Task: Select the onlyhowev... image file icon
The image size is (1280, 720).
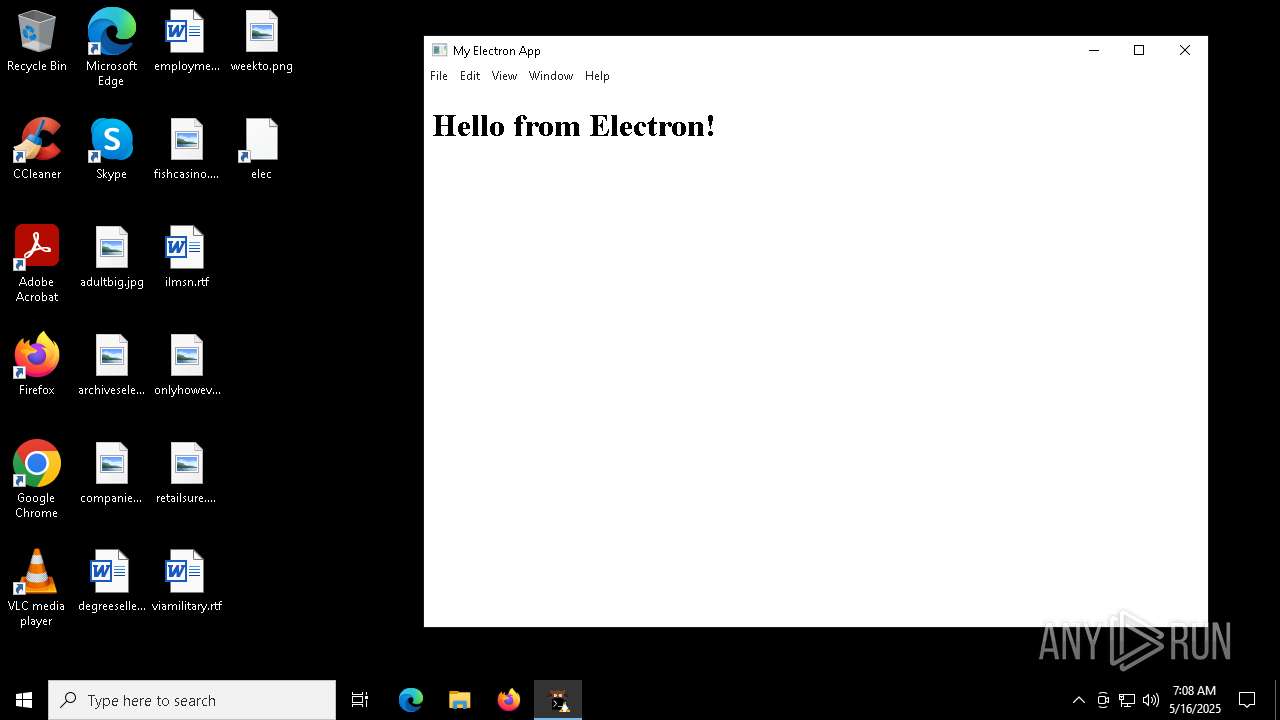Action: (187, 366)
